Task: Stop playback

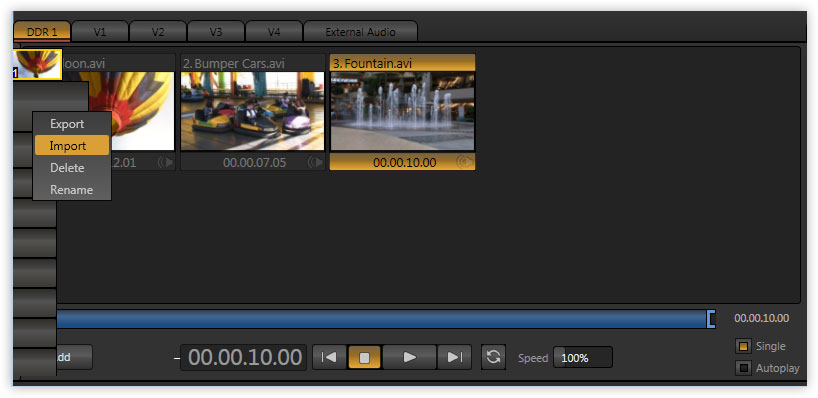Action: [365, 357]
